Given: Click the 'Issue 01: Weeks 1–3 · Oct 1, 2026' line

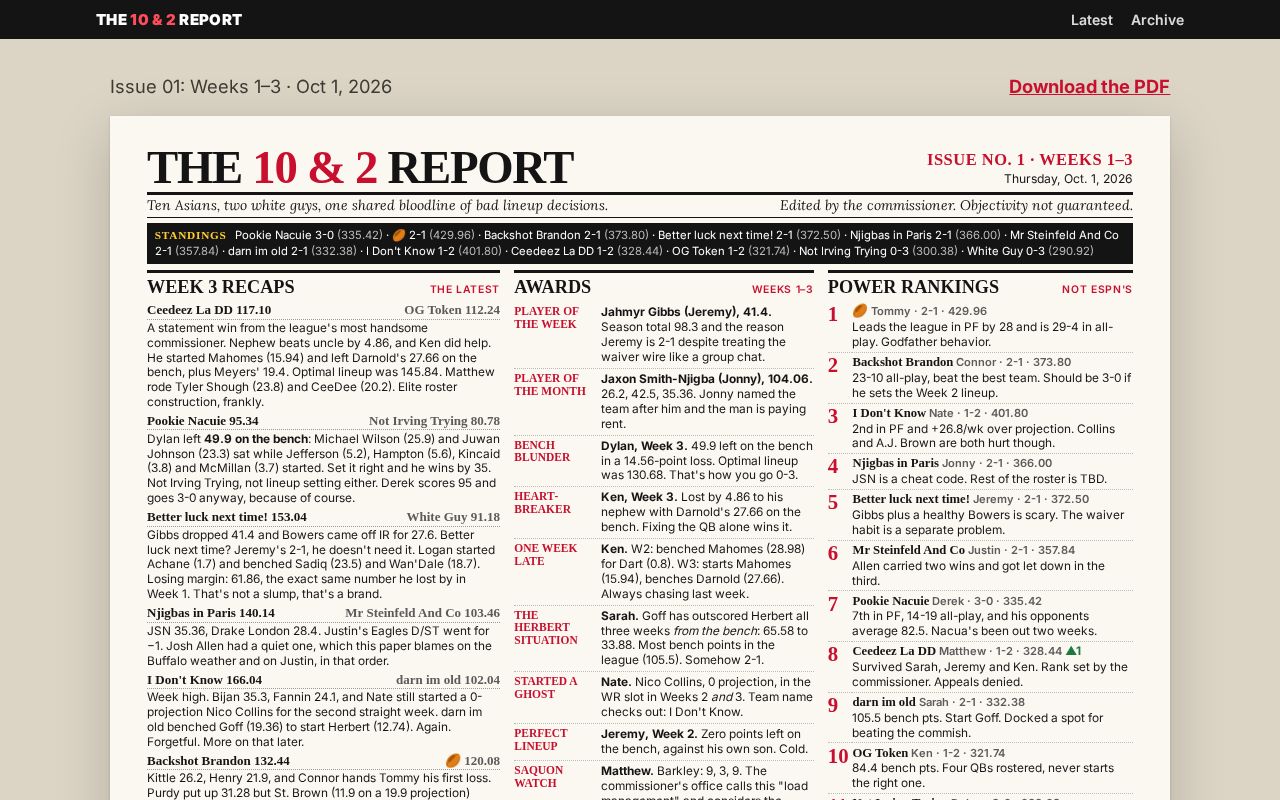Looking at the screenshot, I should pyautogui.click(x=251, y=87).
